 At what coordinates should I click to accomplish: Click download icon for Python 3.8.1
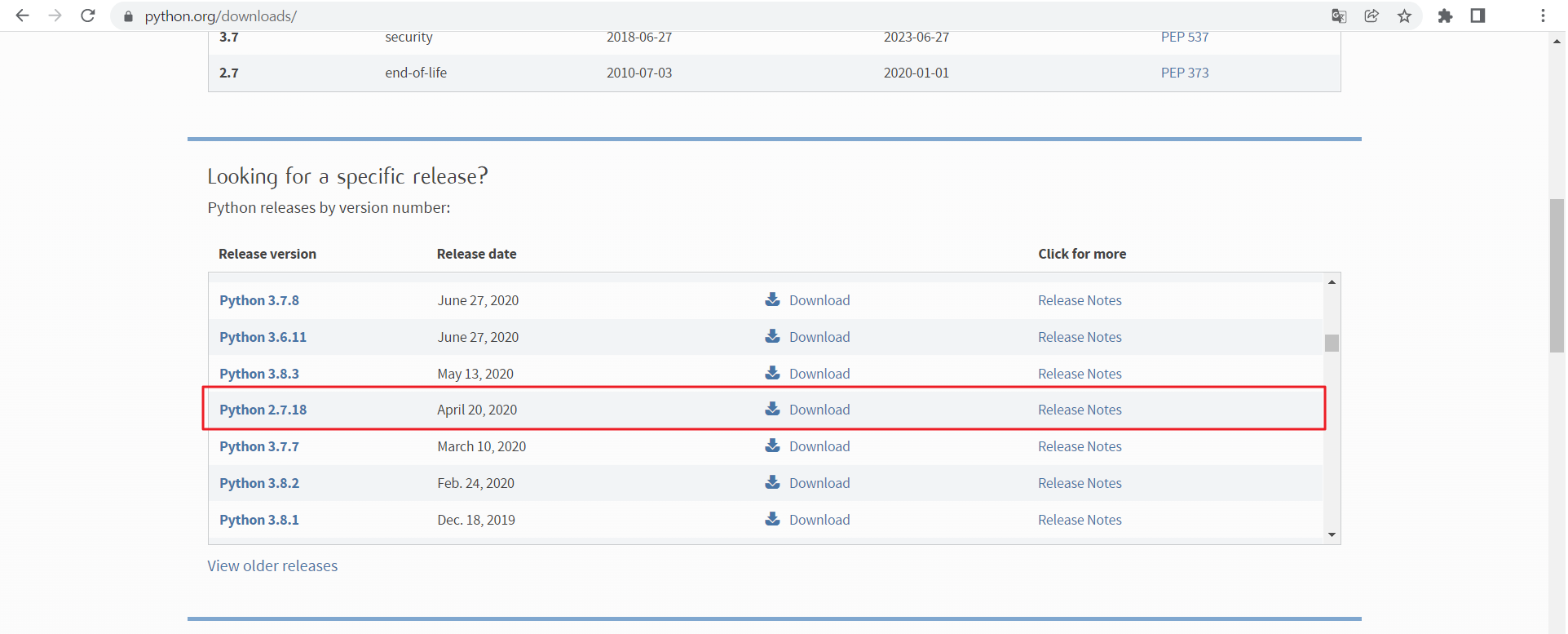772,519
